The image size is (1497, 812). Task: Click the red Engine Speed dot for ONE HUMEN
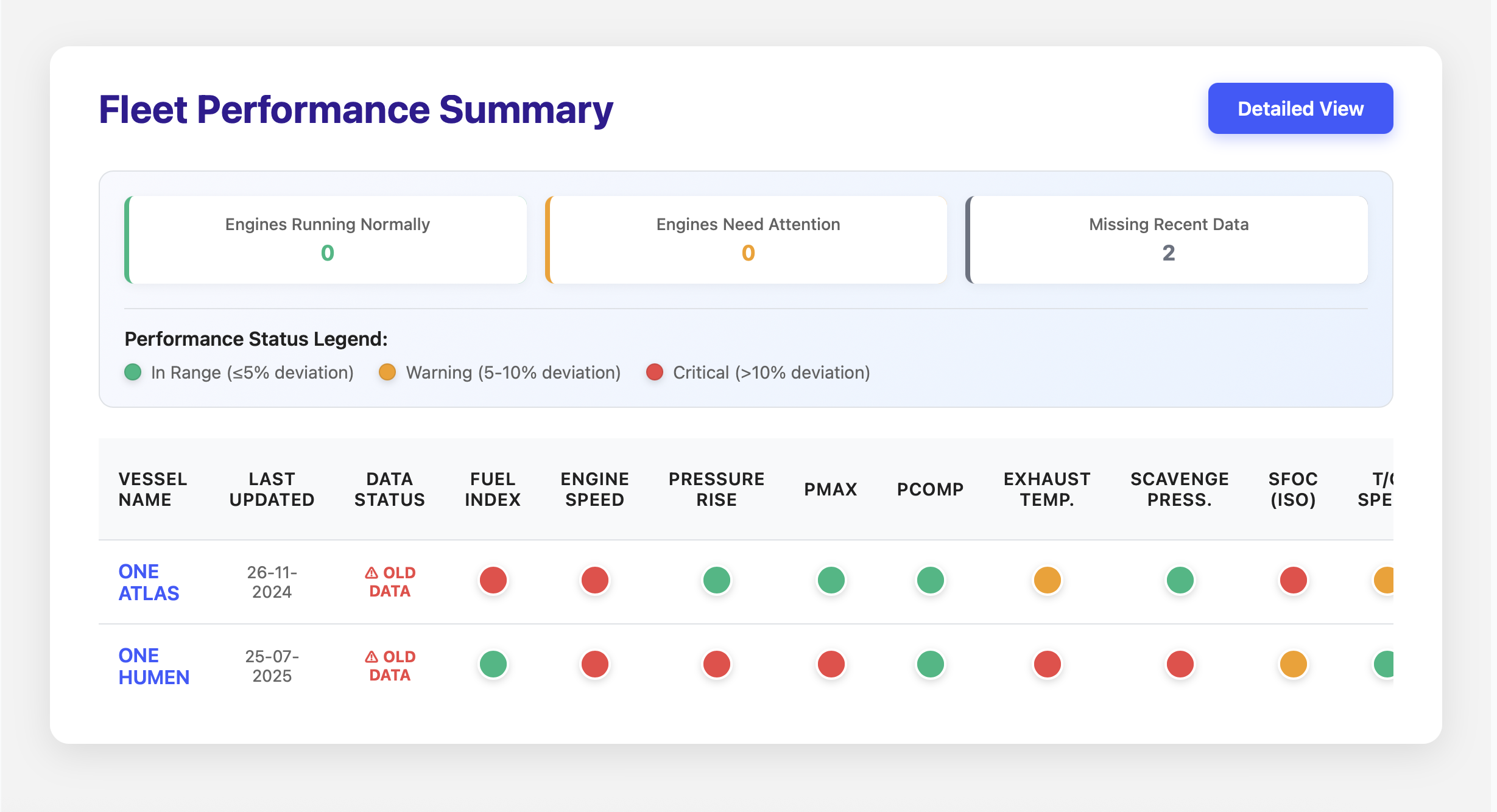[x=595, y=665]
